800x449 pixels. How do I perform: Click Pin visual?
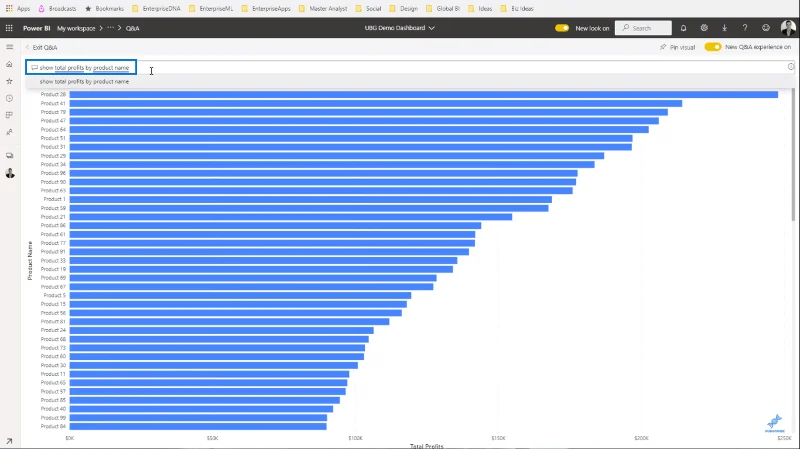coord(677,47)
